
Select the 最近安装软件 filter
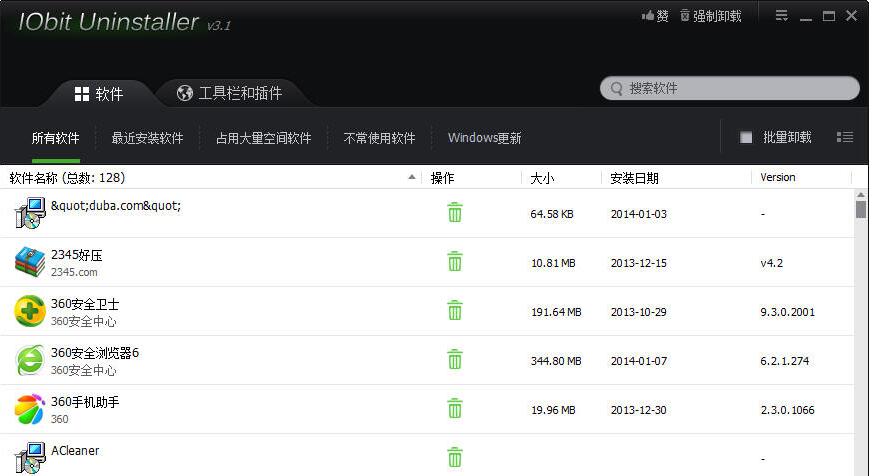click(148, 138)
